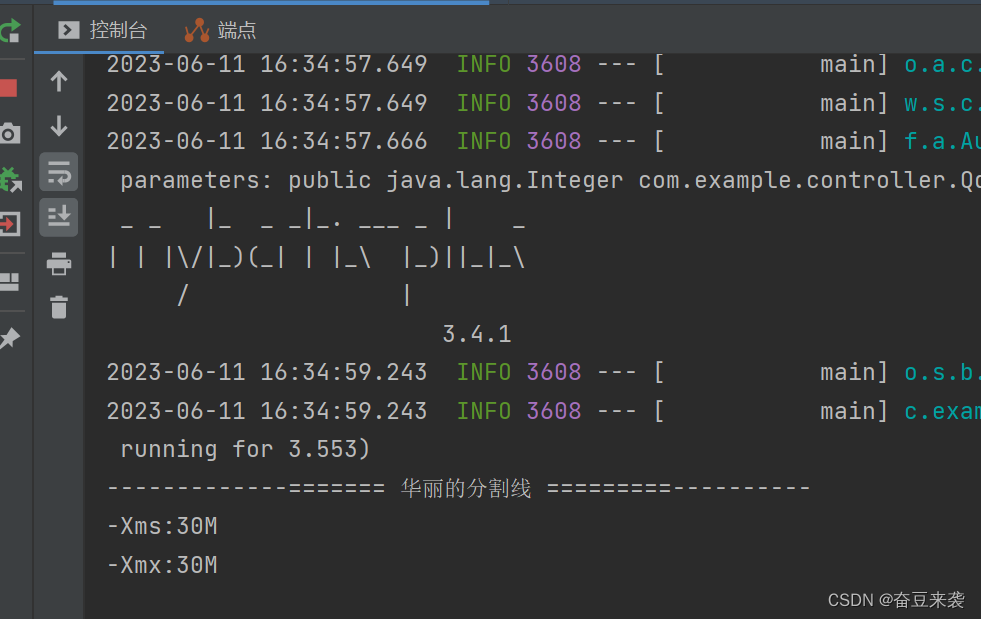Toggle the pin tab icon
Viewport: 981px width, 619px height.
(9, 339)
